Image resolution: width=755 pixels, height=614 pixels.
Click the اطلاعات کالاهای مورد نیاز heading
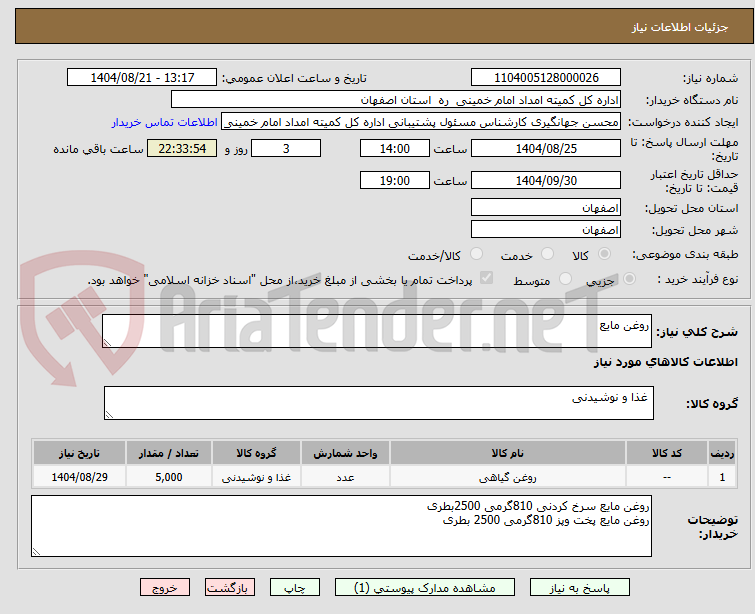665,362
